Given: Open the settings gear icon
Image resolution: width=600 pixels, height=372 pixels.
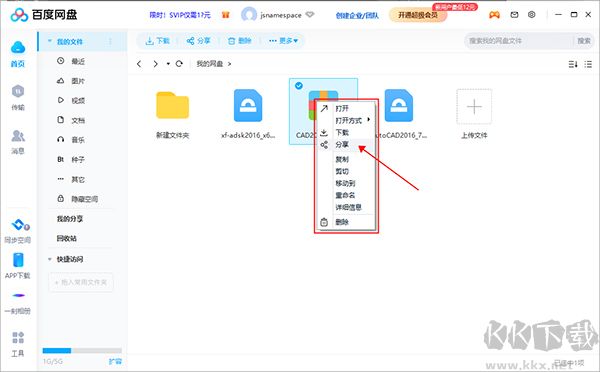Looking at the screenshot, I should [x=532, y=15].
